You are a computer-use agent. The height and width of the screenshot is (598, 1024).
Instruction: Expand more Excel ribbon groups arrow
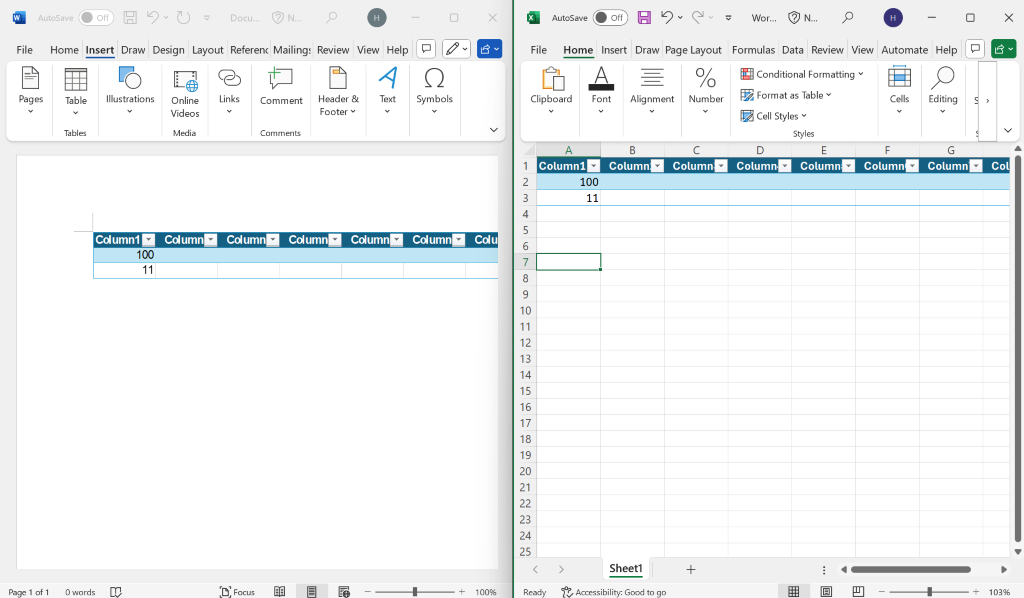987,101
